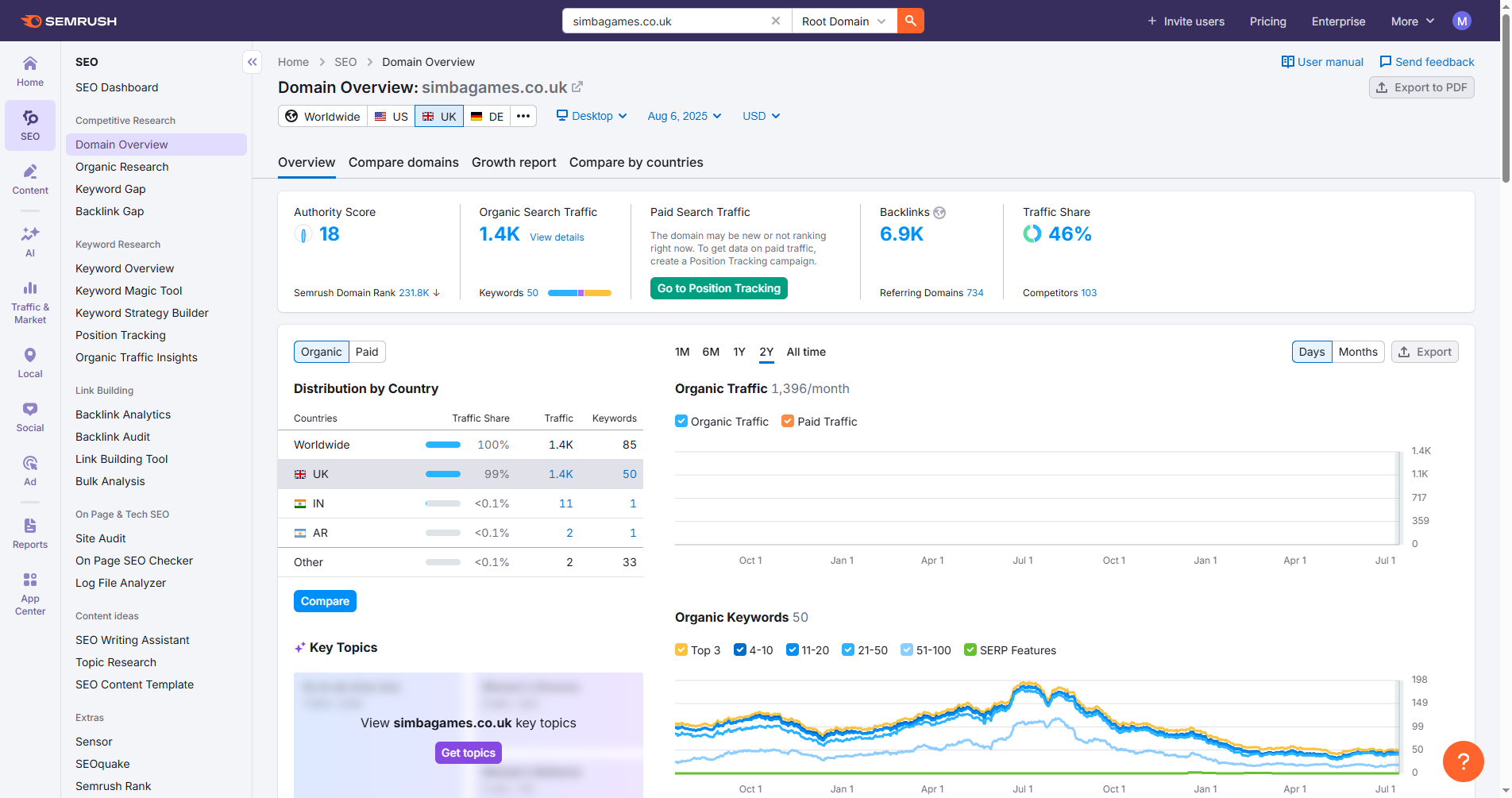Viewport: 1512px width, 798px height.
Task: Switch to Compare domains tab
Action: 403,163
